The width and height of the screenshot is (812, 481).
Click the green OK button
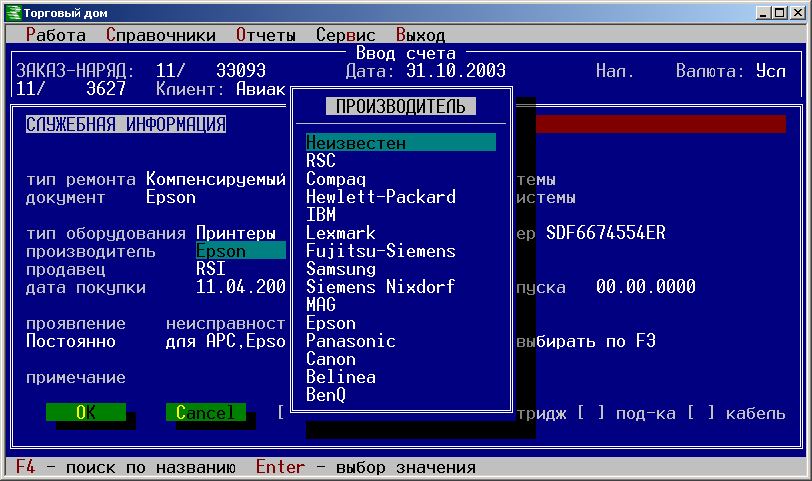click(86, 412)
